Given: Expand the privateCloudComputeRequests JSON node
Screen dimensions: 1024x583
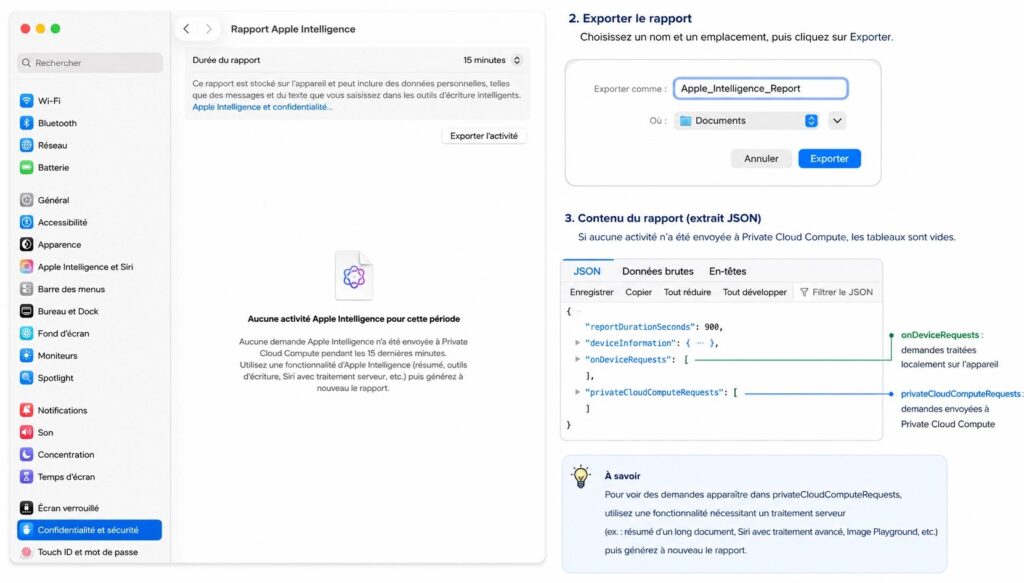Looking at the screenshot, I should click(577, 392).
